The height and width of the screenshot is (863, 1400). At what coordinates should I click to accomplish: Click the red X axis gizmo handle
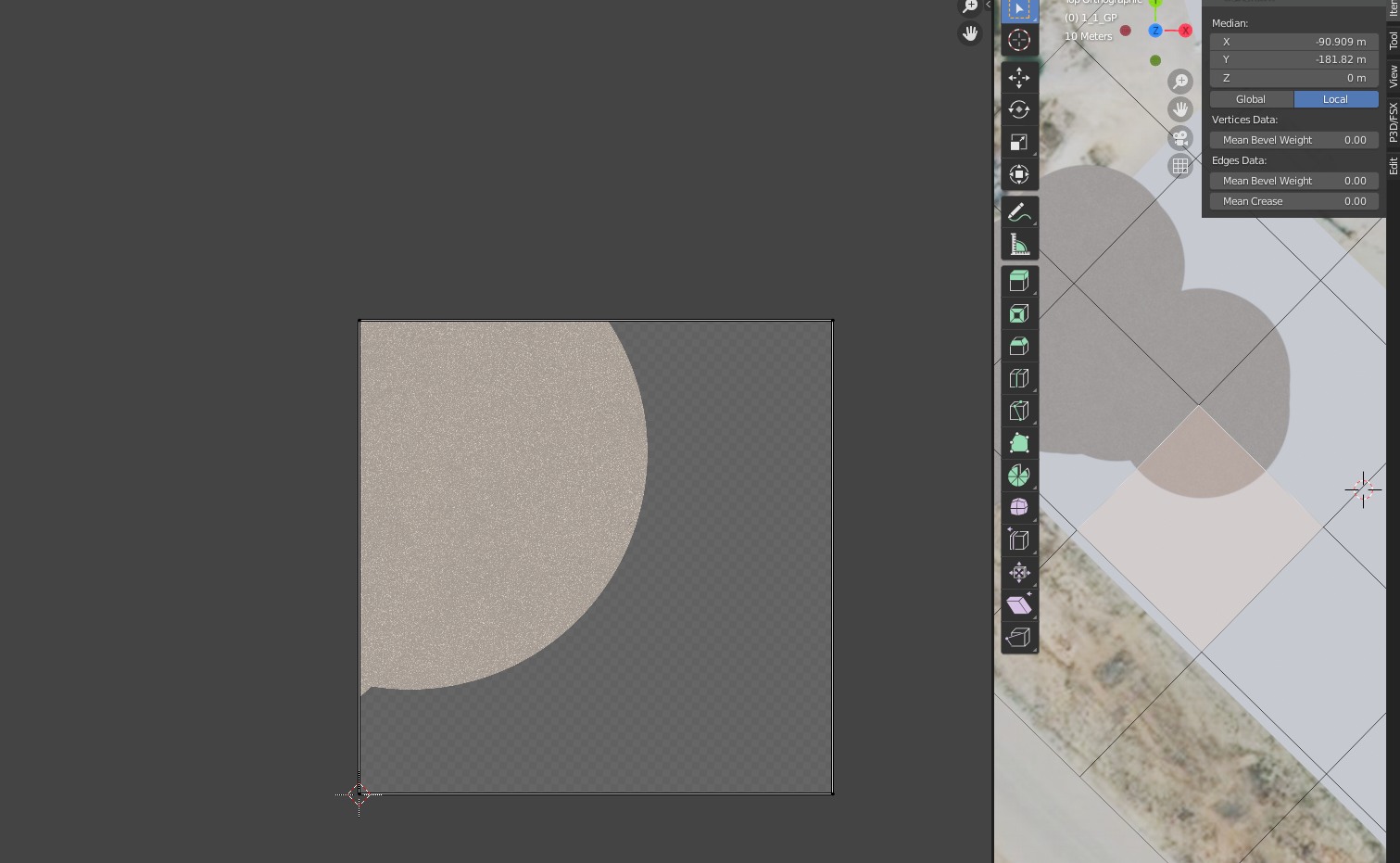point(1185,31)
